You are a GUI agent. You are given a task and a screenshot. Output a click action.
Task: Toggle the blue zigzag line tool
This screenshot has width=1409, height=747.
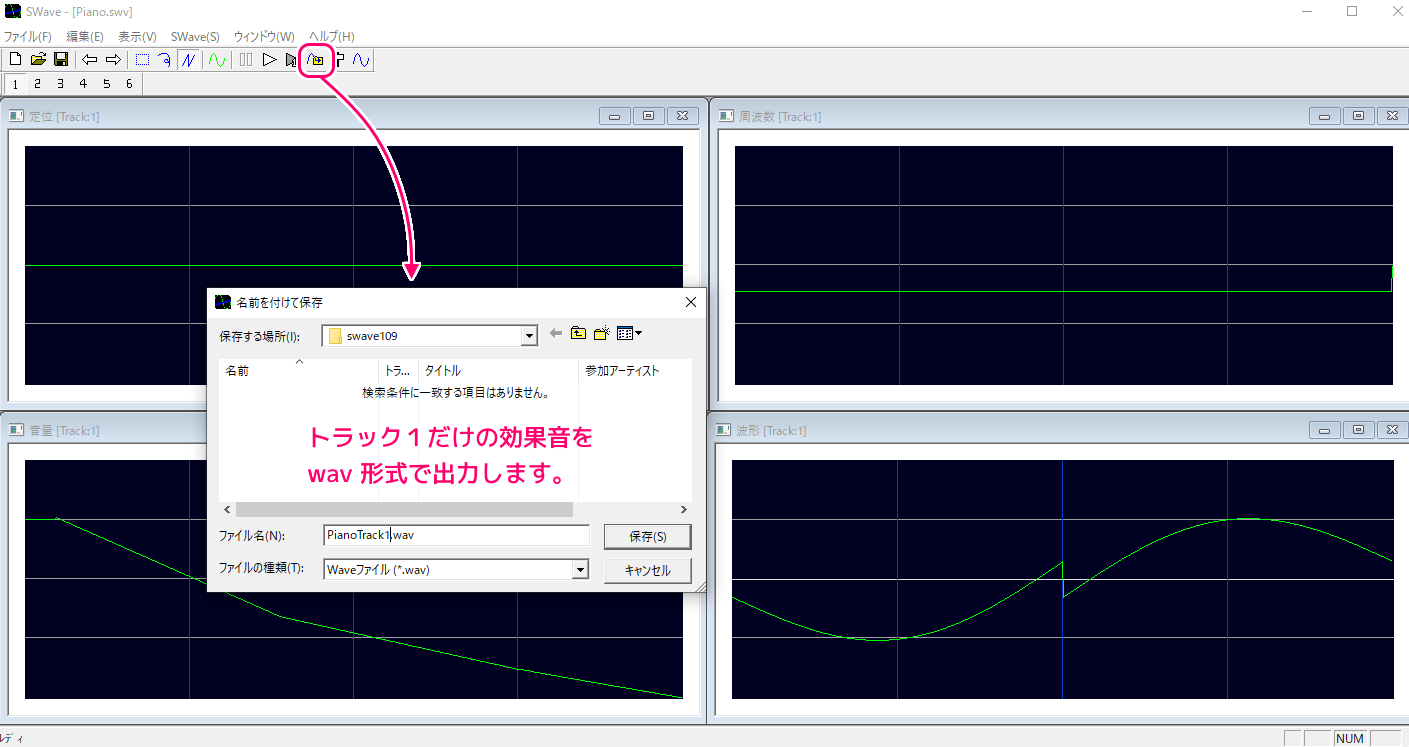pyautogui.click(x=188, y=60)
